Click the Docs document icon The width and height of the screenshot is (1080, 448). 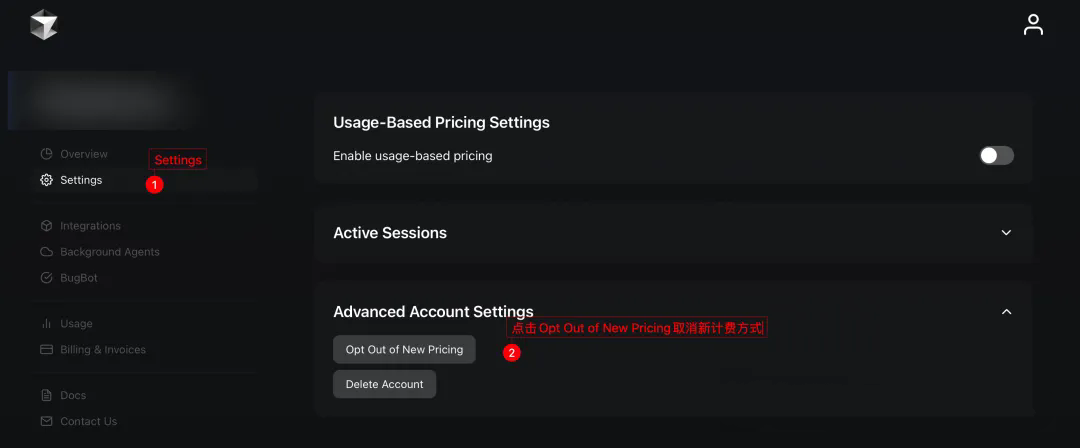tap(46, 395)
